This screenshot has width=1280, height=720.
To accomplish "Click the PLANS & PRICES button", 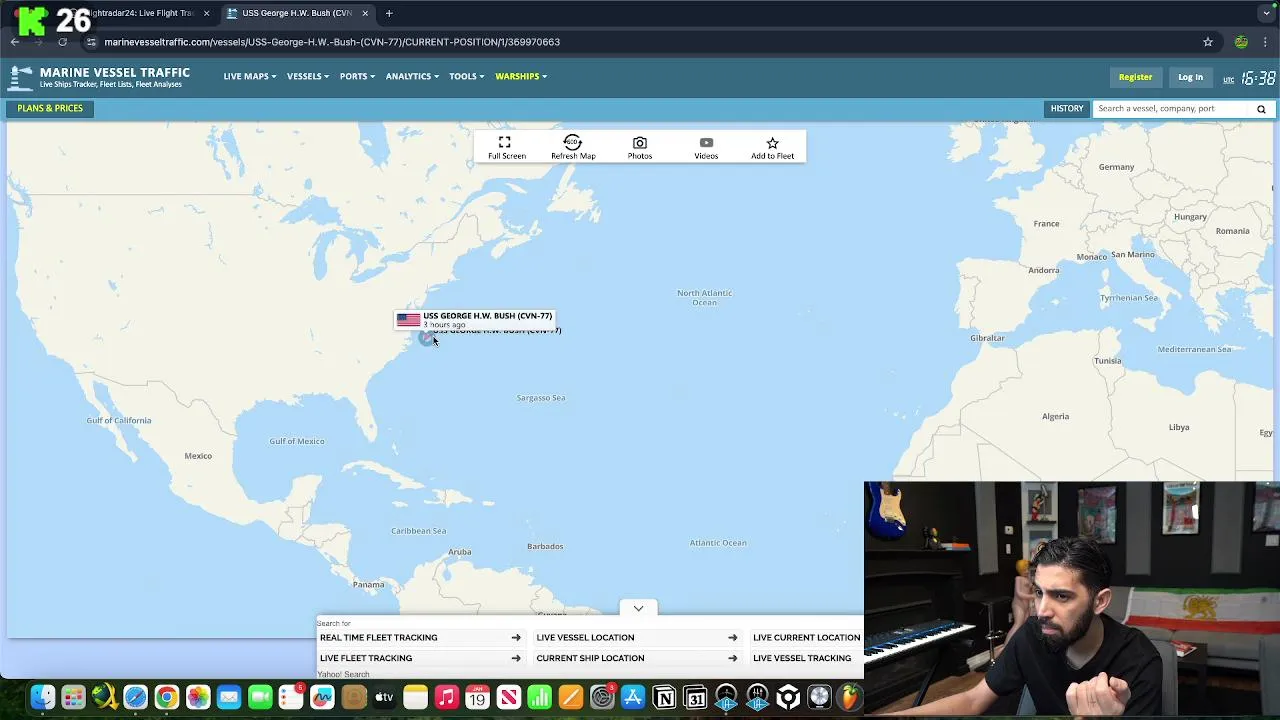I will [x=50, y=108].
